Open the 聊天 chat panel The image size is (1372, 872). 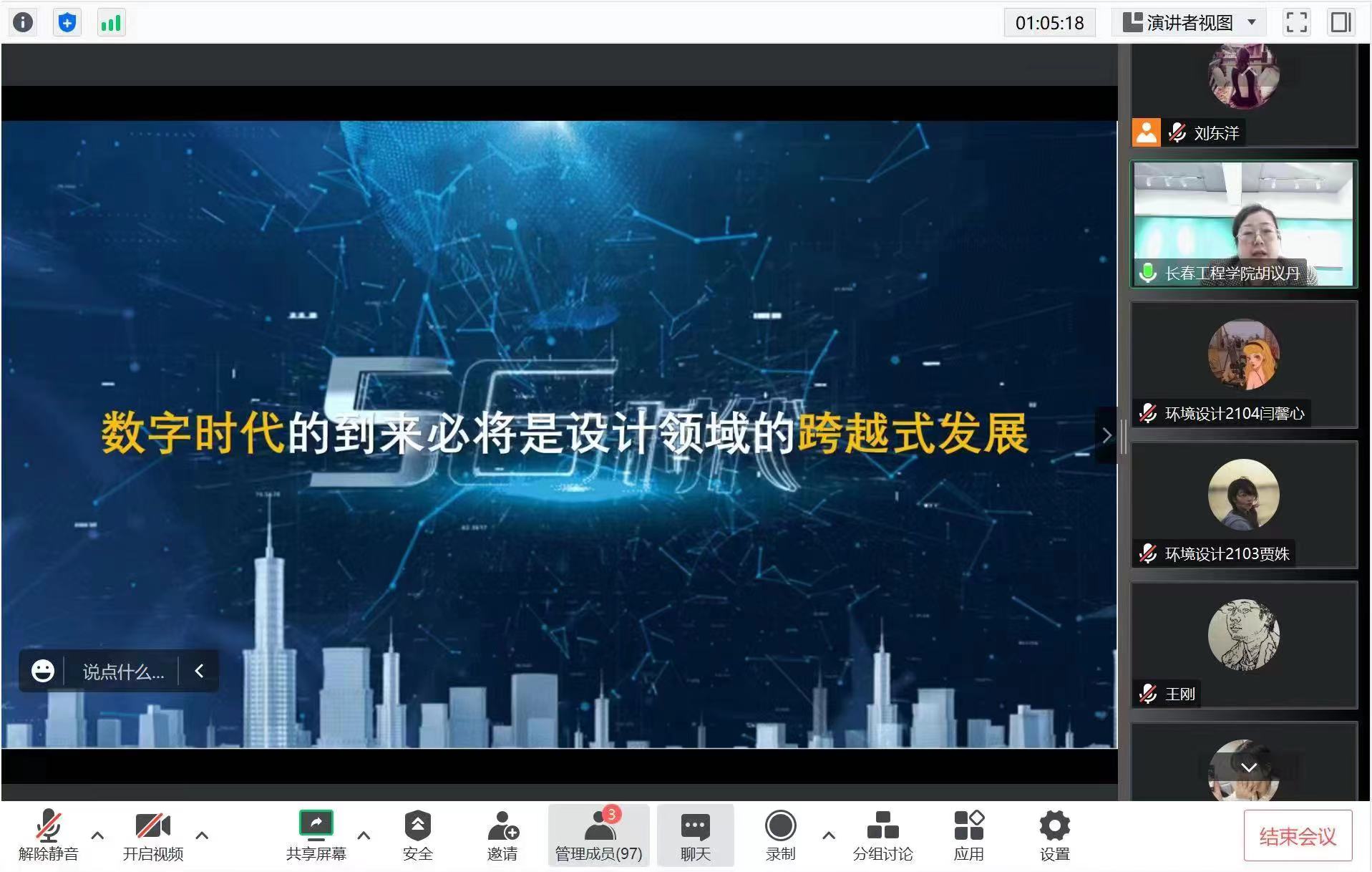[x=695, y=835]
